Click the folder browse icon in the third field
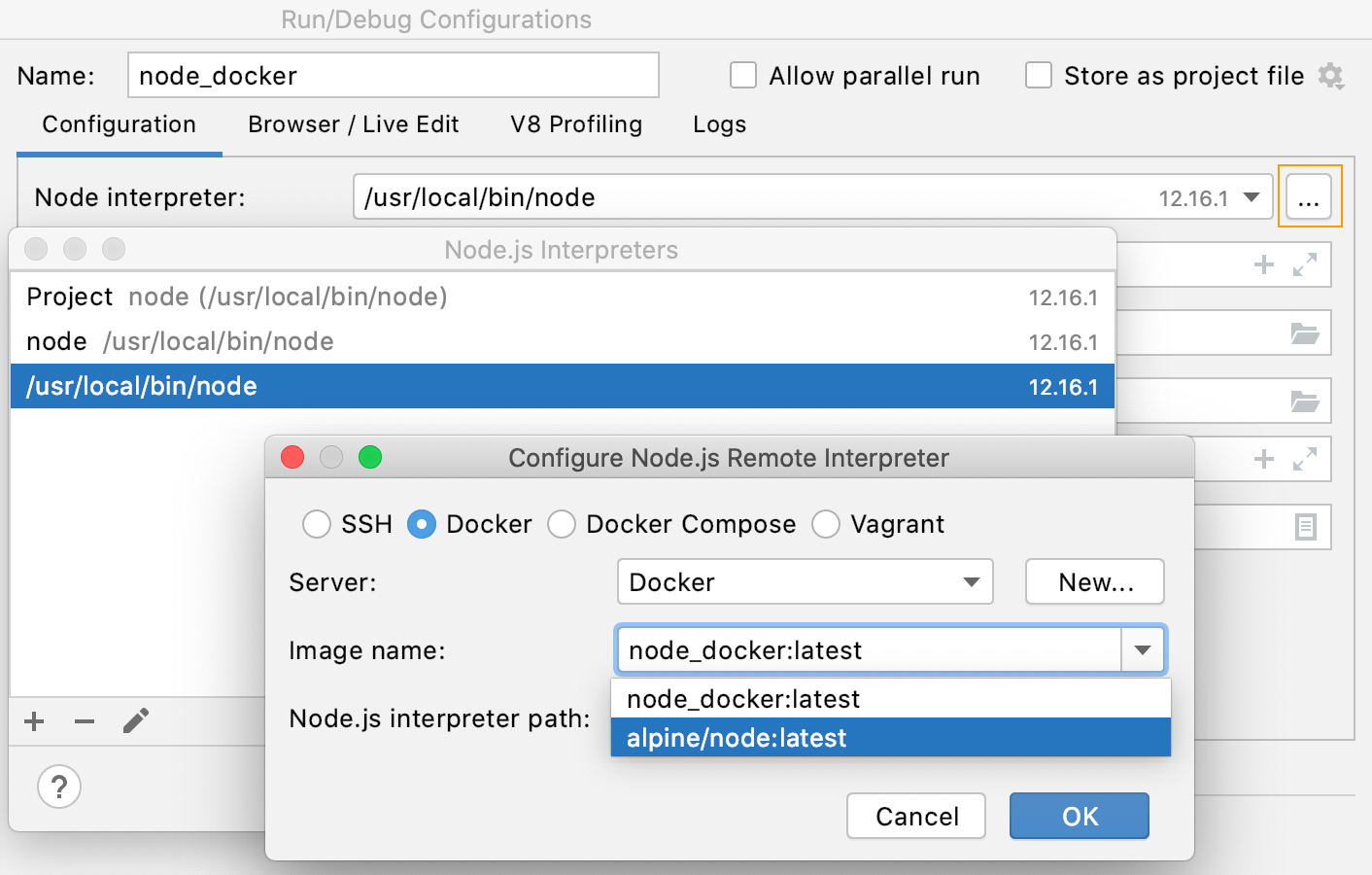The height and width of the screenshot is (875, 1372). (x=1305, y=402)
